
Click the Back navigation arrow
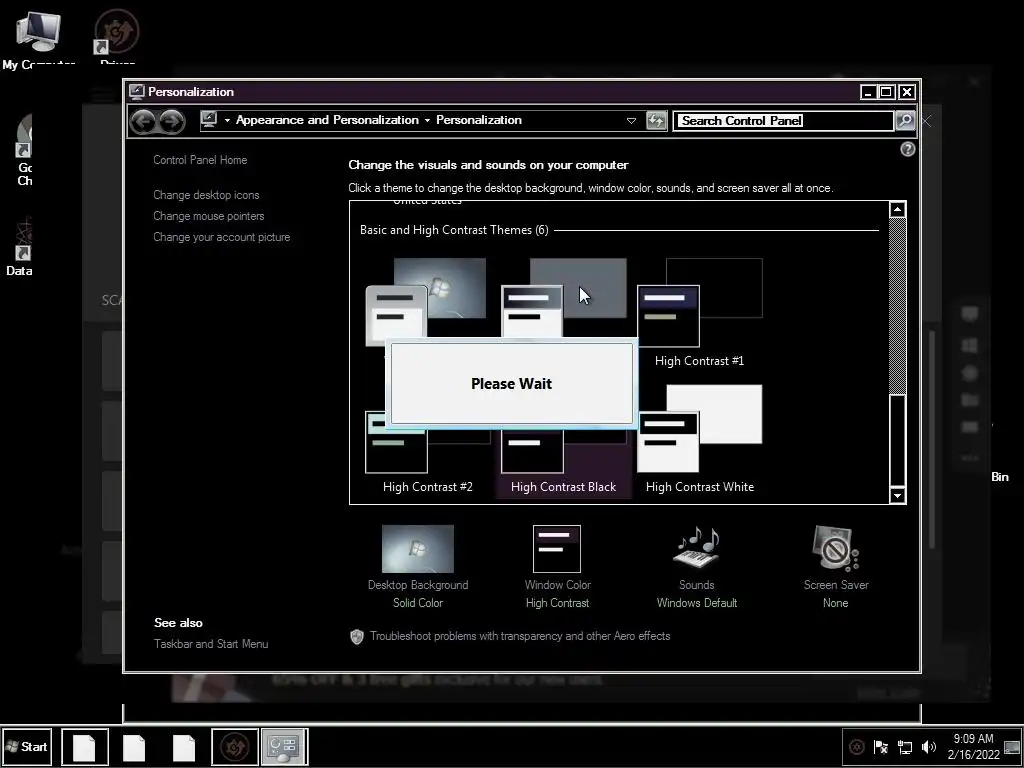143,121
